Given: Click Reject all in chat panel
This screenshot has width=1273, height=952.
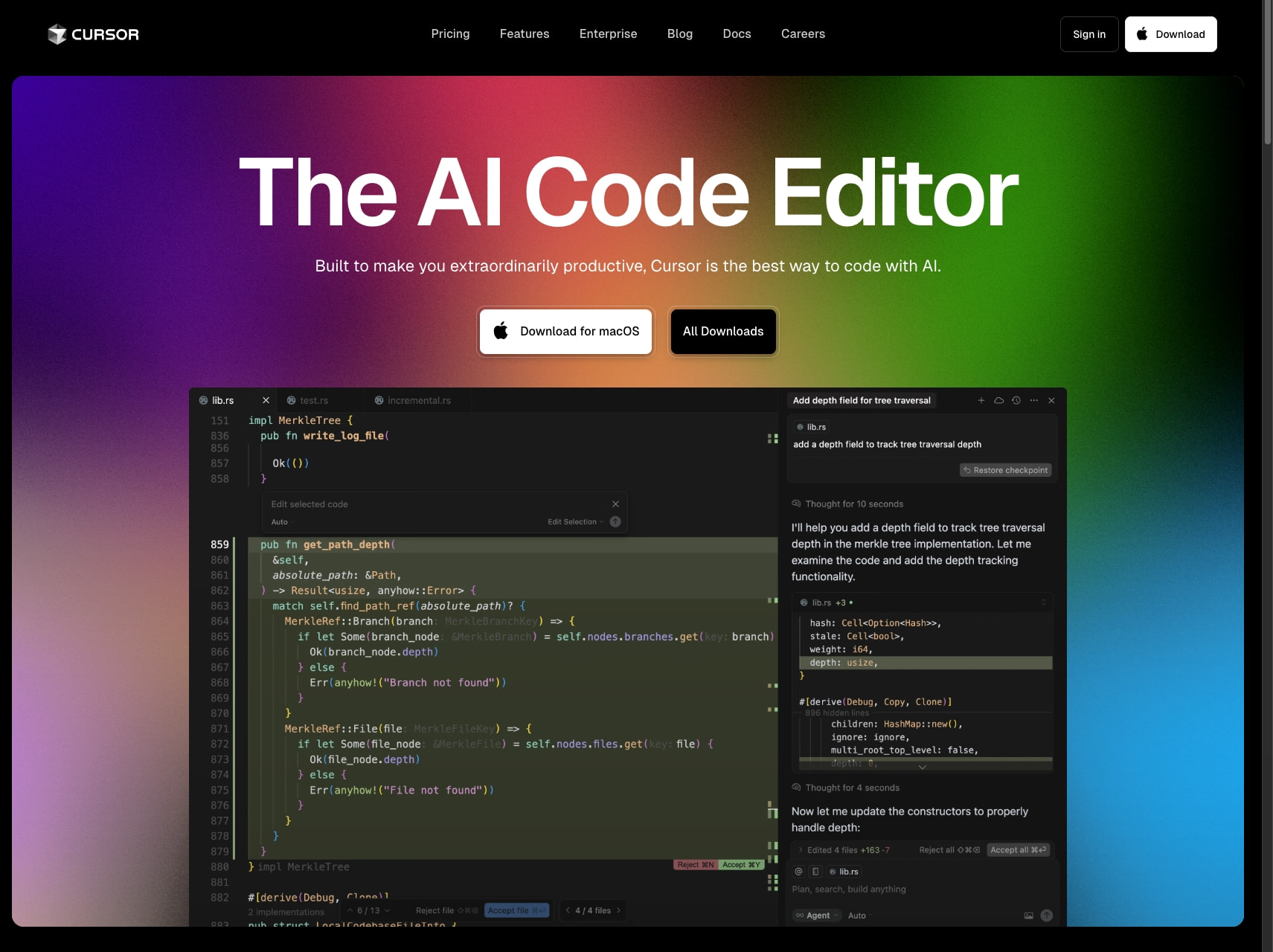Looking at the screenshot, I should (949, 850).
